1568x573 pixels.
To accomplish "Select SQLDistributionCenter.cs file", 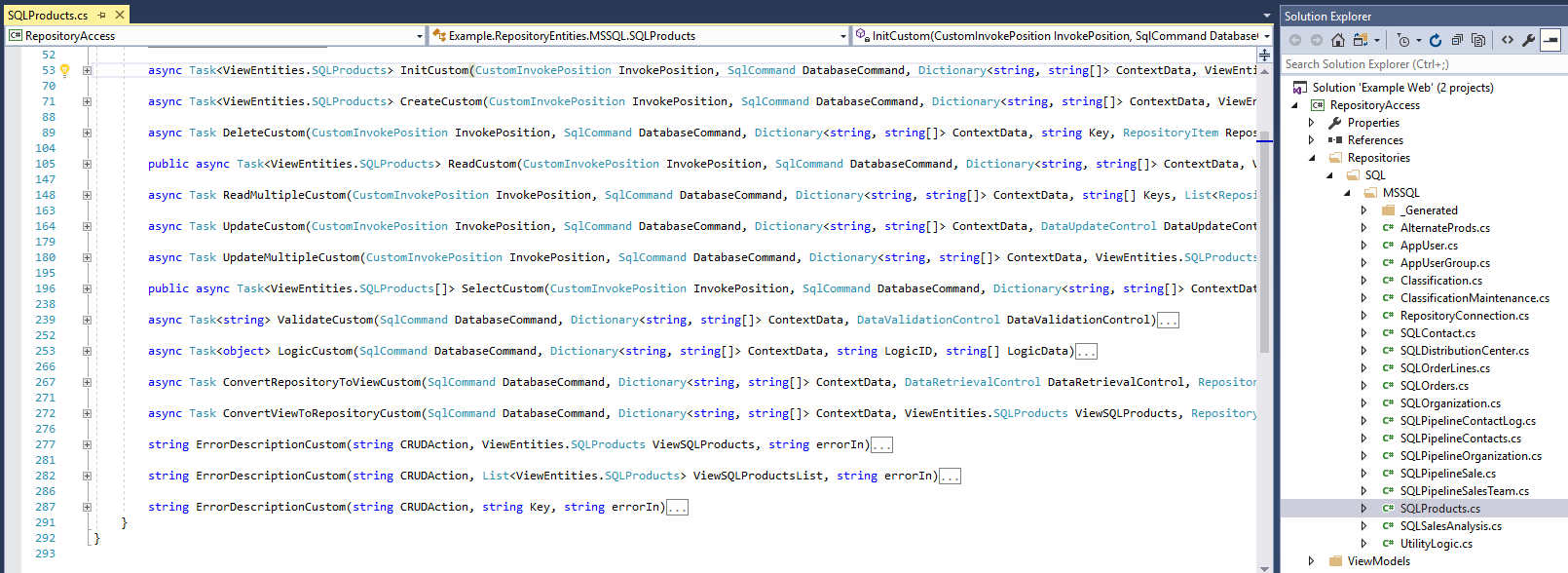I will tap(1464, 351).
